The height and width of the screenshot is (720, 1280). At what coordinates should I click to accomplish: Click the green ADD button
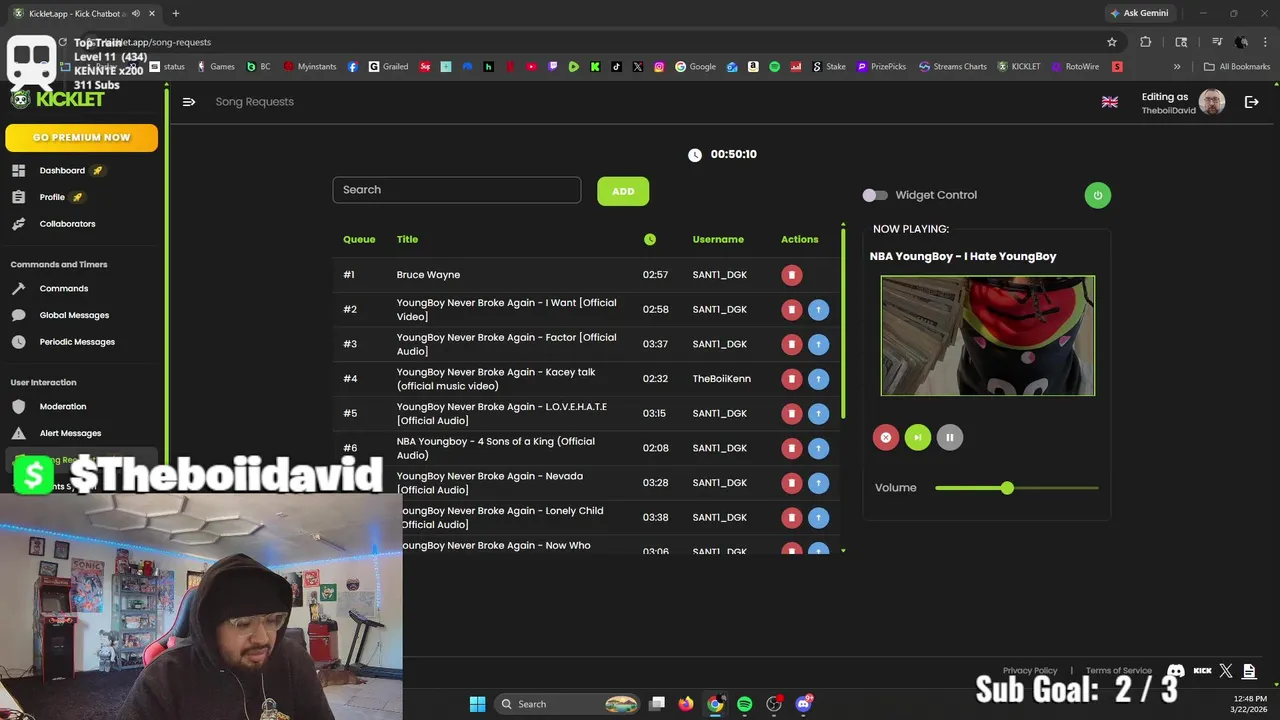[623, 191]
